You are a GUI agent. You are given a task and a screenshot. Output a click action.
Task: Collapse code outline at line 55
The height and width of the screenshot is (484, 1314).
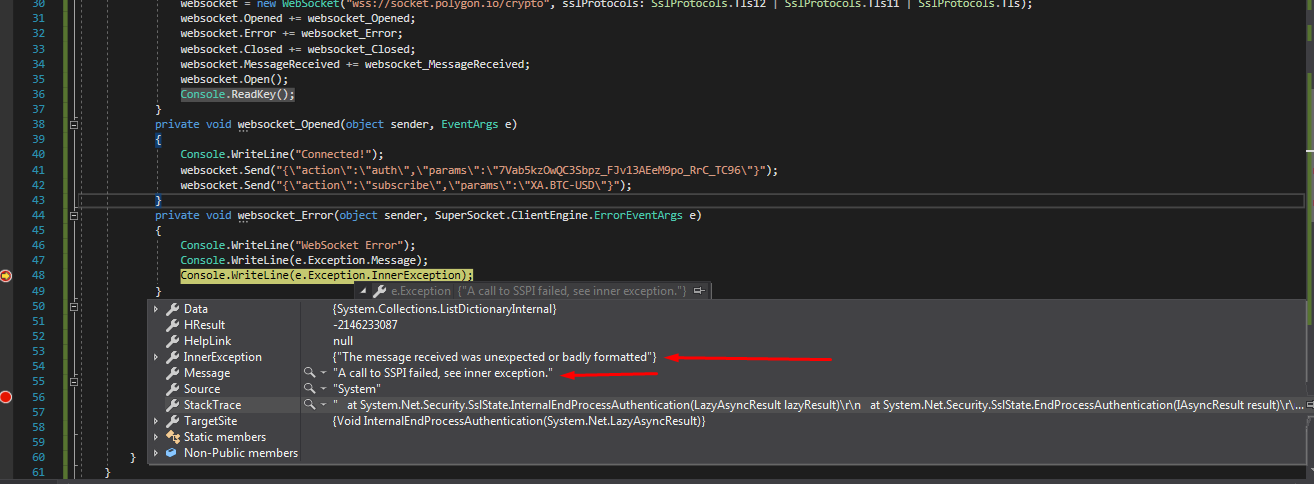tap(74, 382)
